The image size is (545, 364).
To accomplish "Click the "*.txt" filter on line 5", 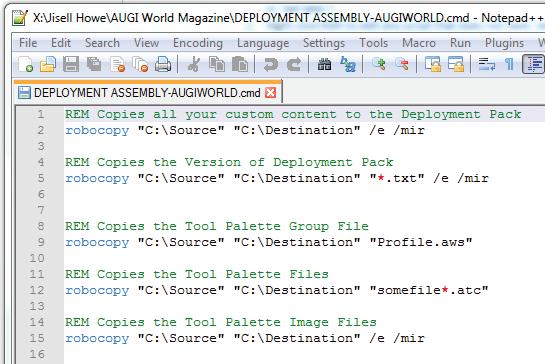I will (x=397, y=178).
